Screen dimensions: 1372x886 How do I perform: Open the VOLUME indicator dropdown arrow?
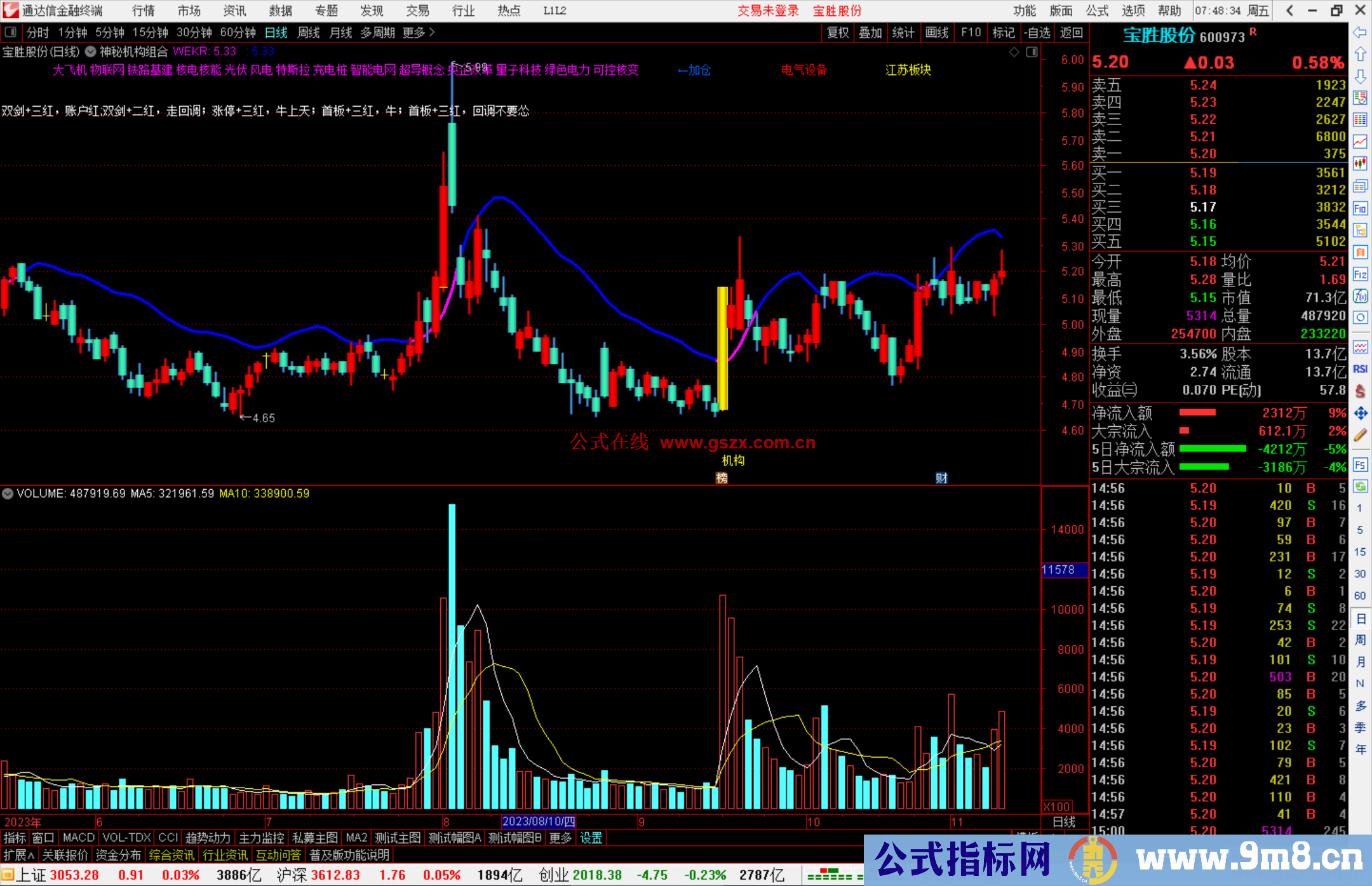8,493
